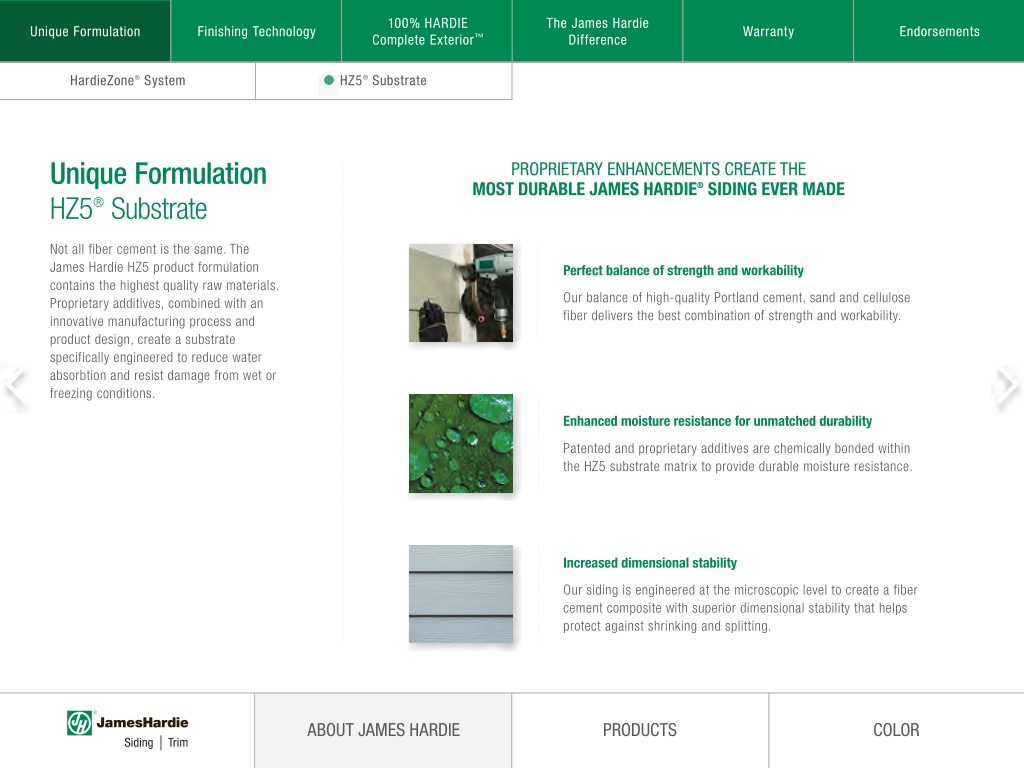Select the HZ5 Substrate sub-tab

(384, 80)
